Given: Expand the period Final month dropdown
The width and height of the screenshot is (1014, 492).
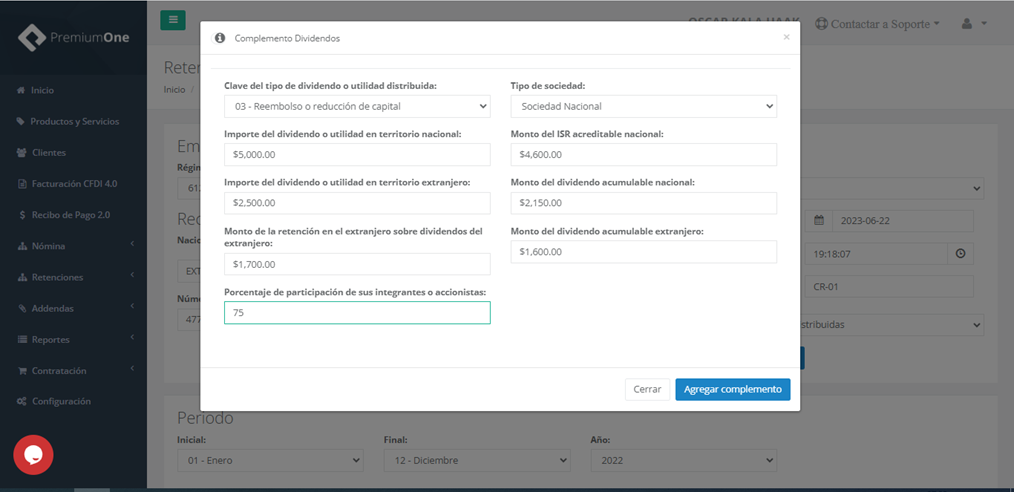Looking at the screenshot, I should point(476,460).
